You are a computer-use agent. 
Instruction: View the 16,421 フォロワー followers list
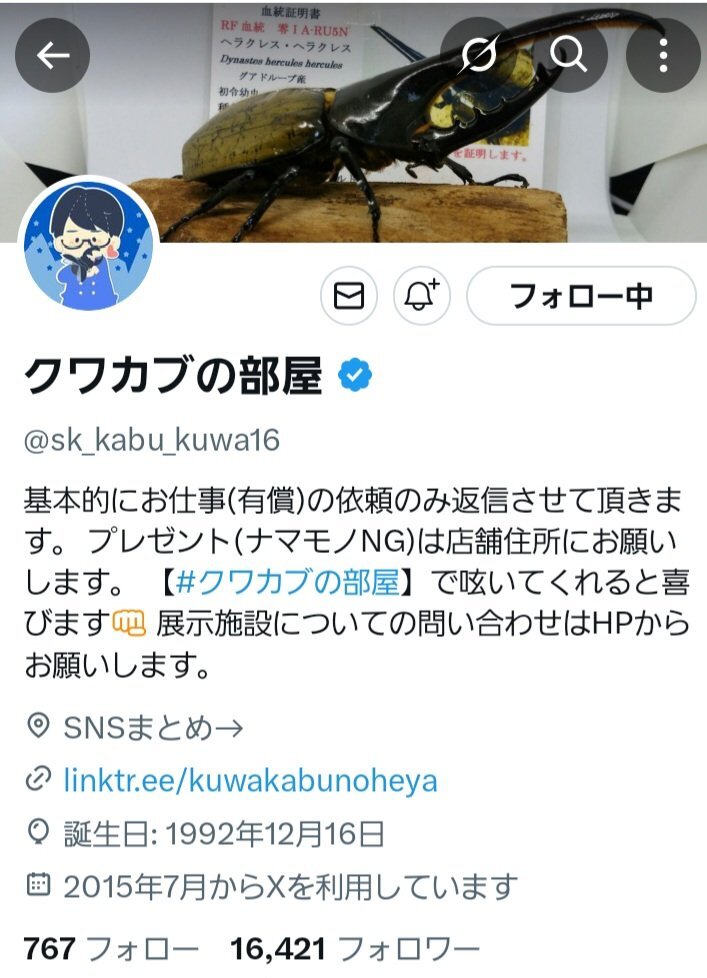click(x=355, y=949)
